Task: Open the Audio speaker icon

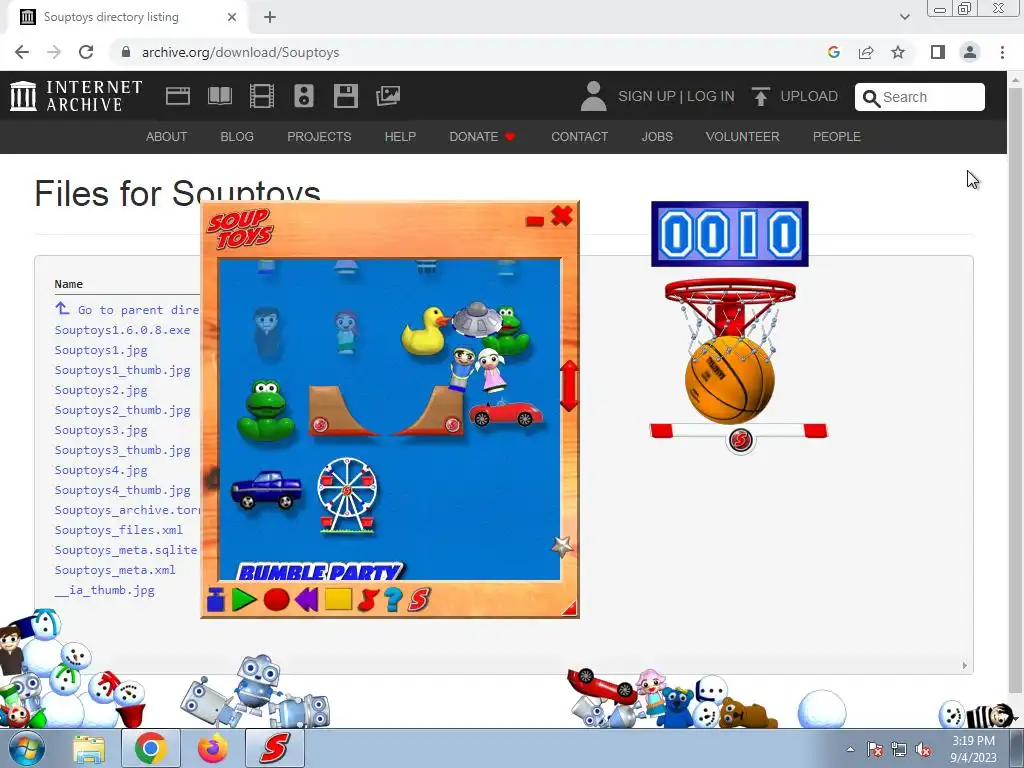Action: (304, 96)
